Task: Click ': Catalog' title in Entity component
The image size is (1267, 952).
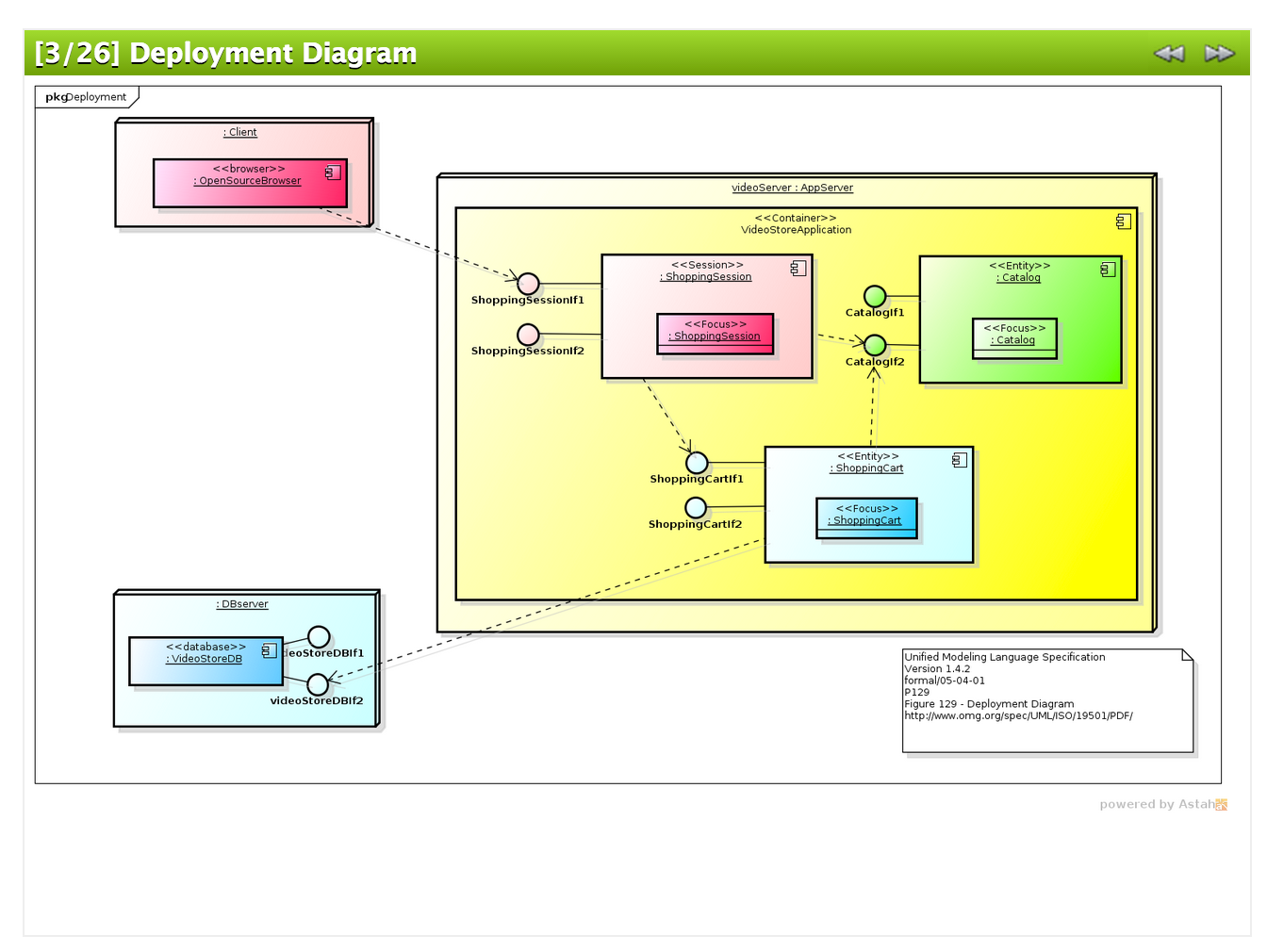Action: (1019, 278)
